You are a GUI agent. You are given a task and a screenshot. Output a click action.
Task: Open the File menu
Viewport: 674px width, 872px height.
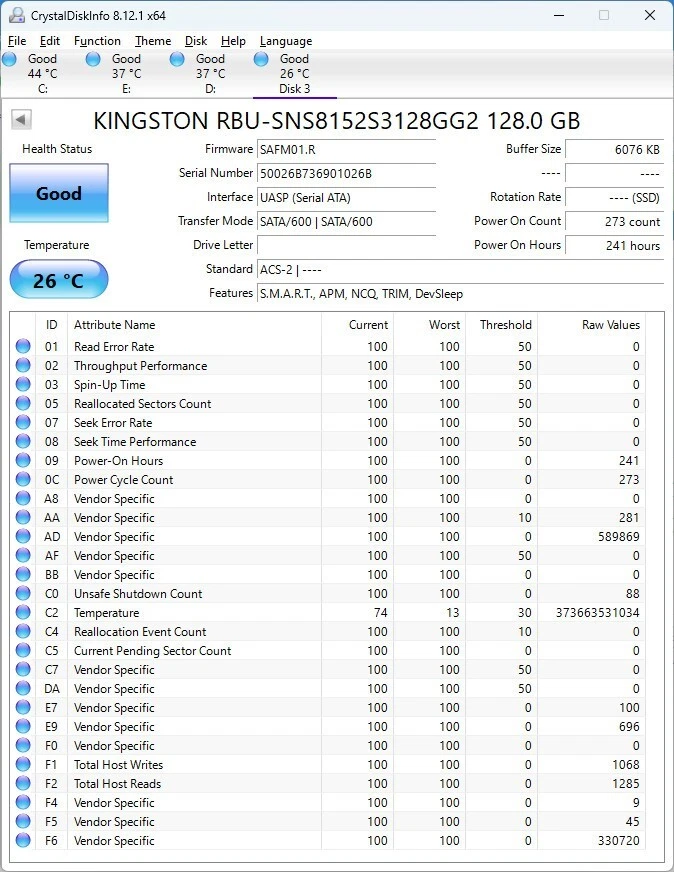click(17, 41)
